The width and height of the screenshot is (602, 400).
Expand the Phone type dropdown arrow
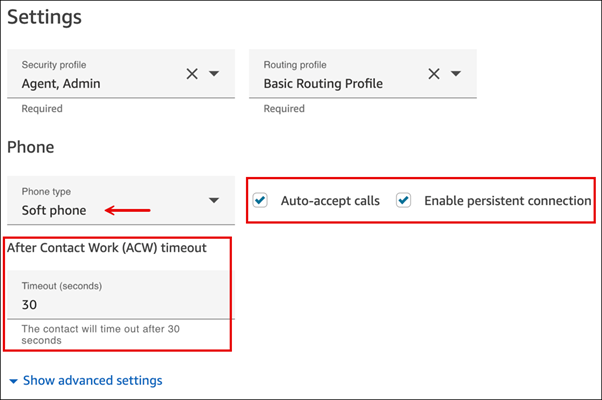[x=214, y=201]
